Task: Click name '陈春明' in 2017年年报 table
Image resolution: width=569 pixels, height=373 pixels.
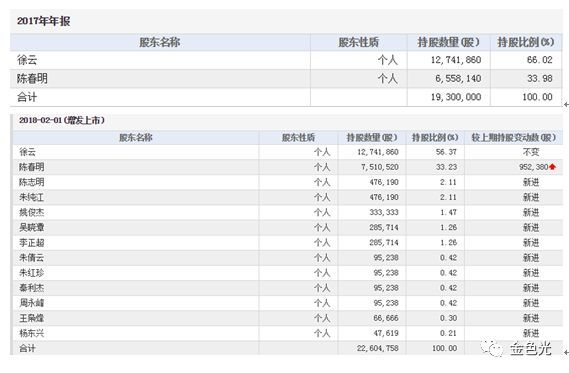Action: point(32,78)
